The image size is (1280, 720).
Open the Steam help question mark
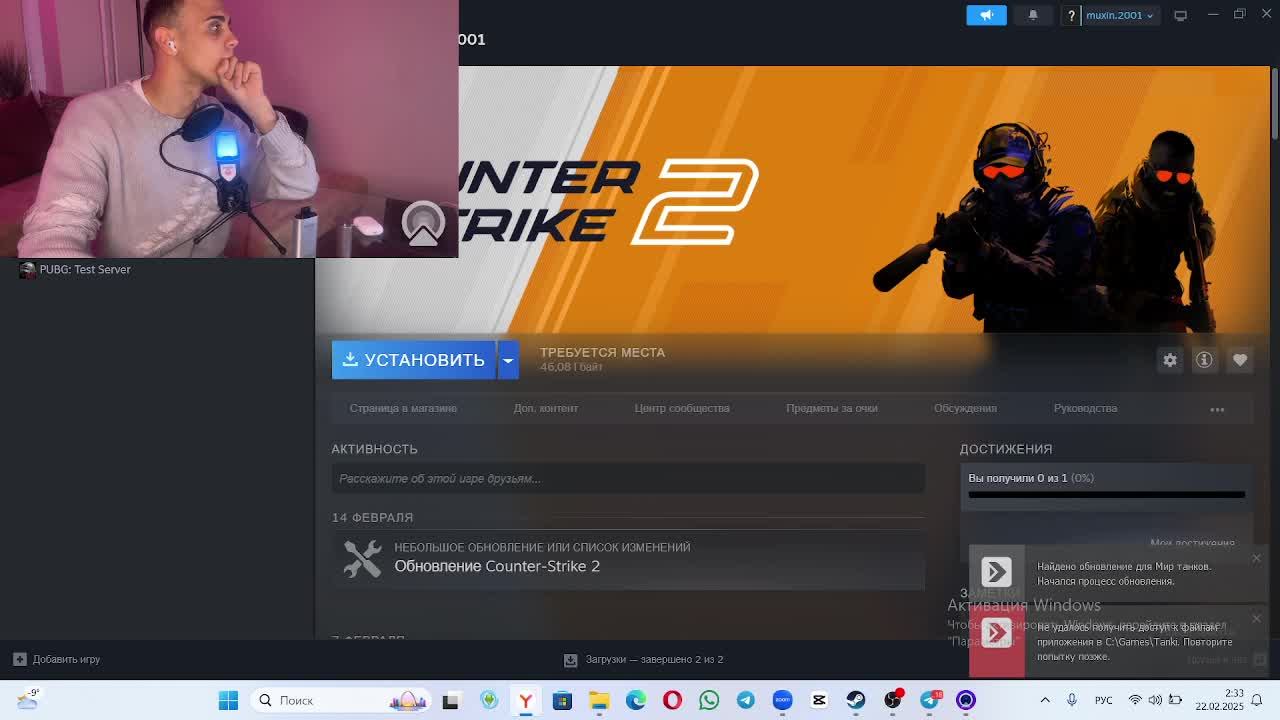[x=1071, y=15]
